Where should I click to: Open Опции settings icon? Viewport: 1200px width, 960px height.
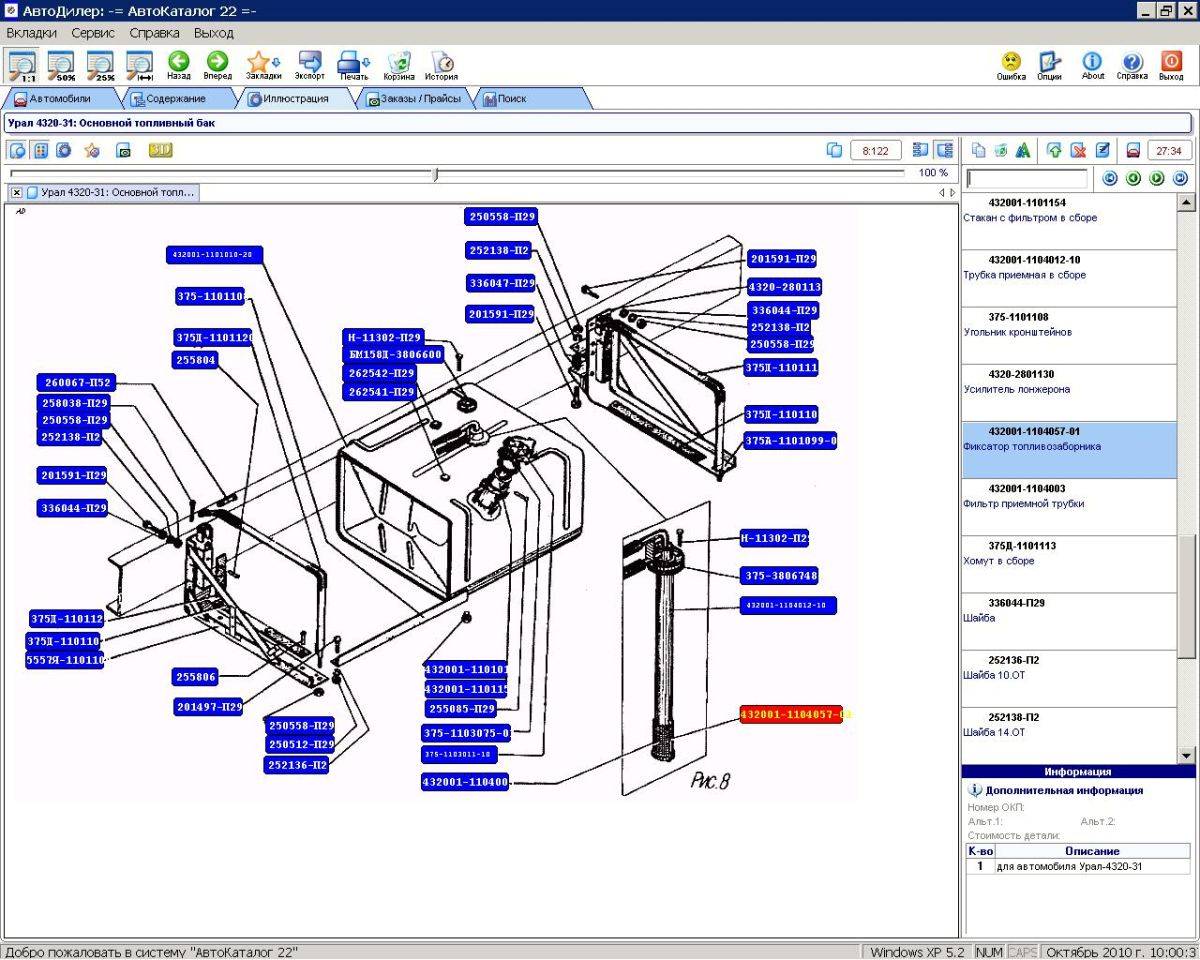pyautogui.click(x=1049, y=65)
